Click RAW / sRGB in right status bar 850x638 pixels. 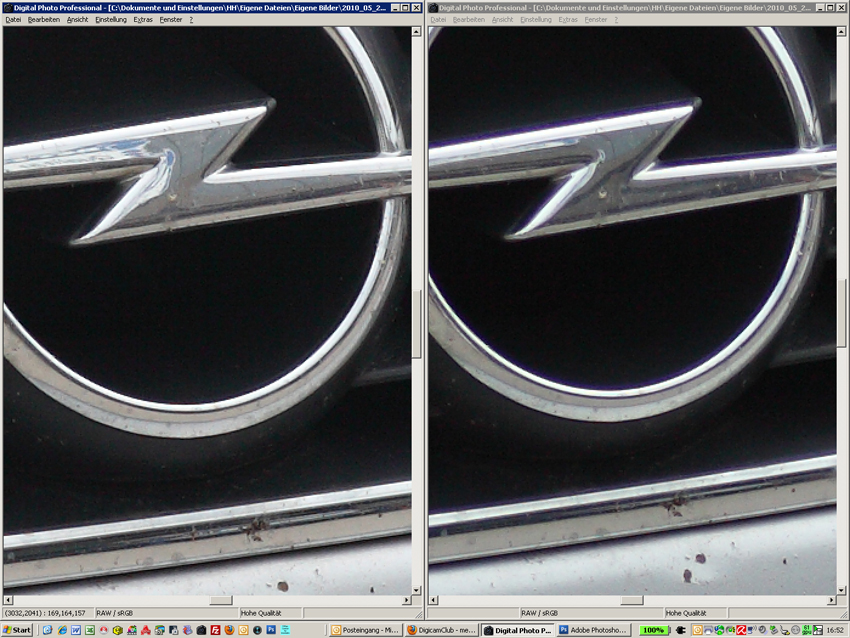click(x=539, y=613)
